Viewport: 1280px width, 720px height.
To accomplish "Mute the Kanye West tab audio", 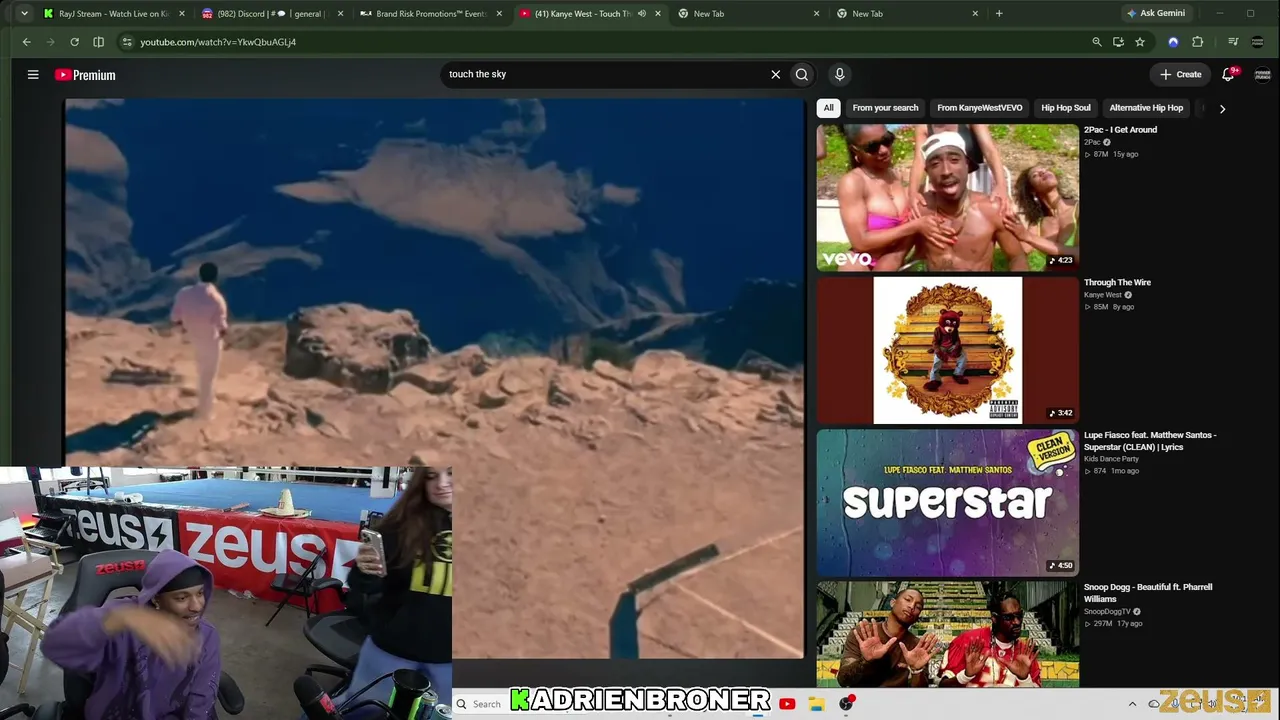I will [642, 14].
